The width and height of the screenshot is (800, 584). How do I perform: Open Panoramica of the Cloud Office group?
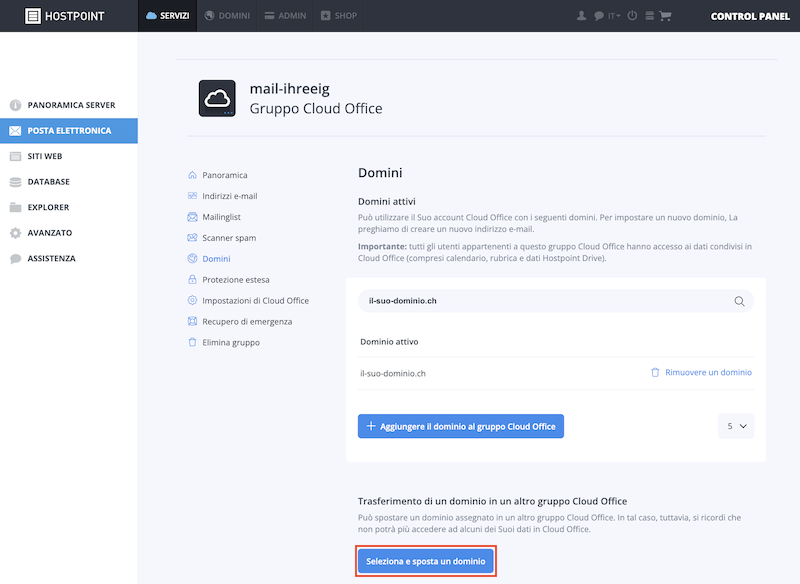click(218, 175)
